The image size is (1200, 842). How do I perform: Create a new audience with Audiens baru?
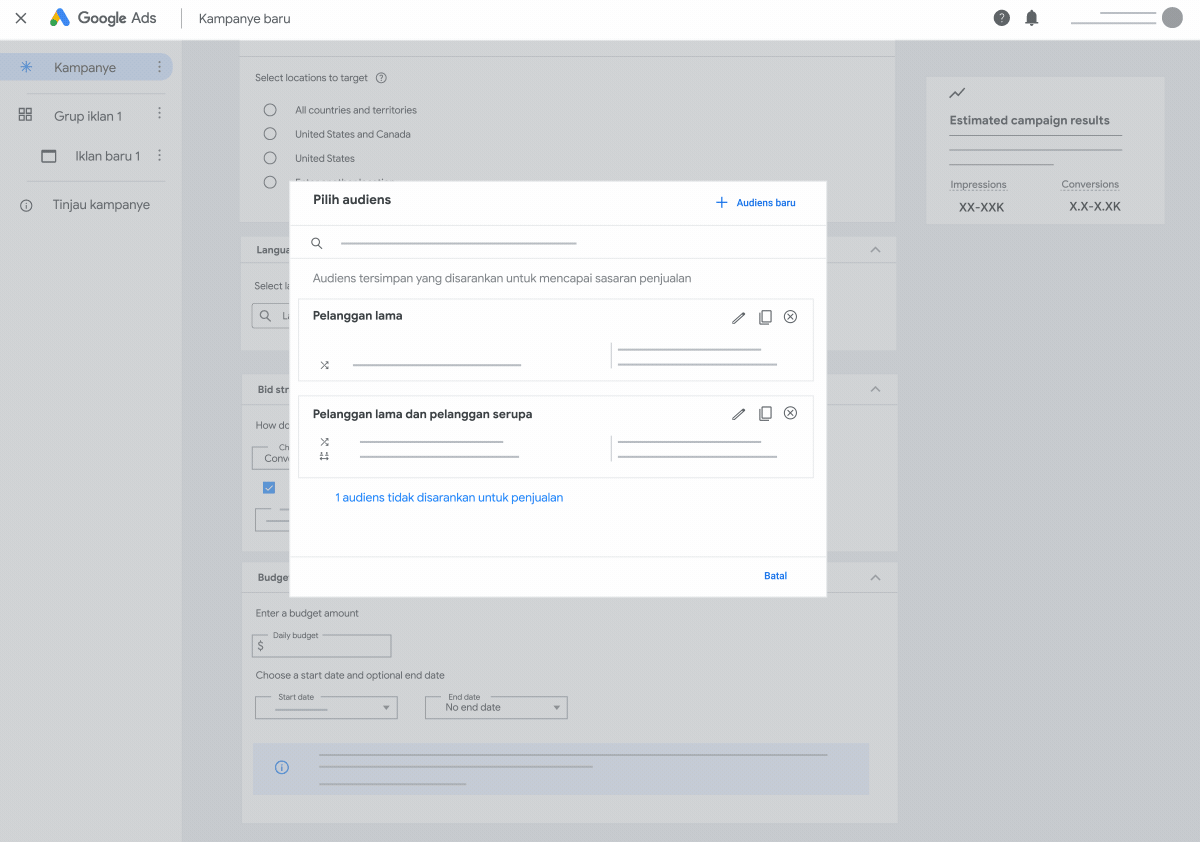point(756,203)
